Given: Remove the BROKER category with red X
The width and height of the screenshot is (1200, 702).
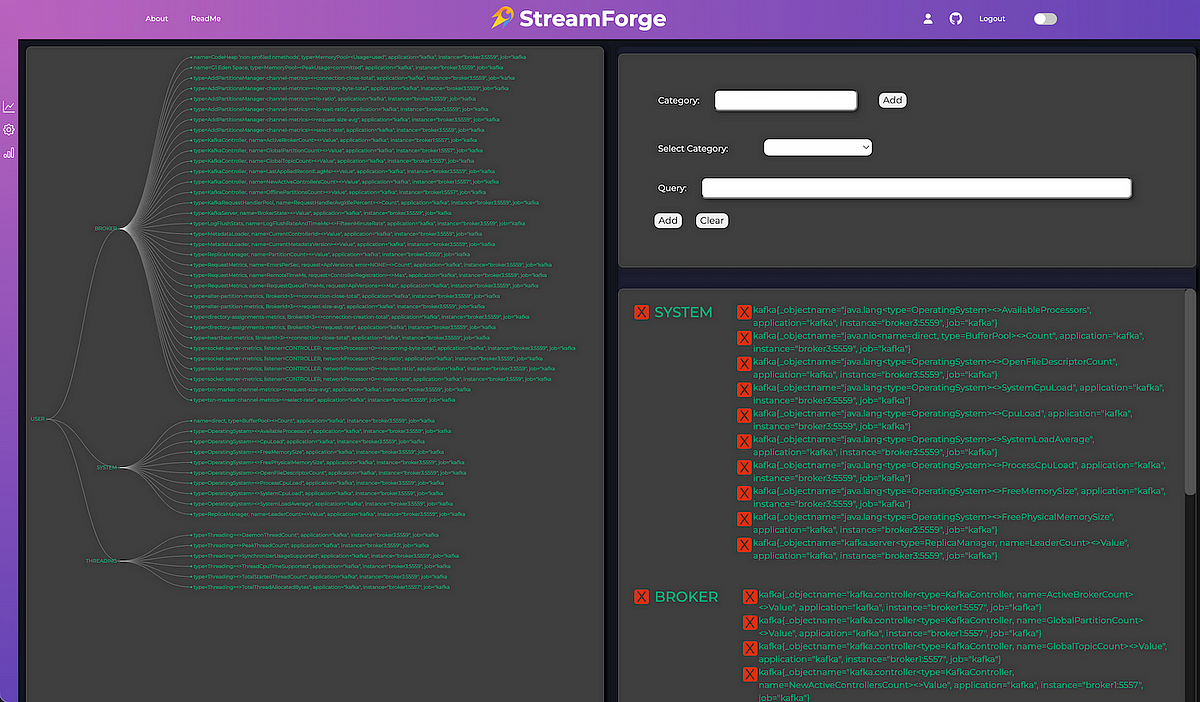Looking at the screenshot, I should pyautogui.click(x=642, y=597).
